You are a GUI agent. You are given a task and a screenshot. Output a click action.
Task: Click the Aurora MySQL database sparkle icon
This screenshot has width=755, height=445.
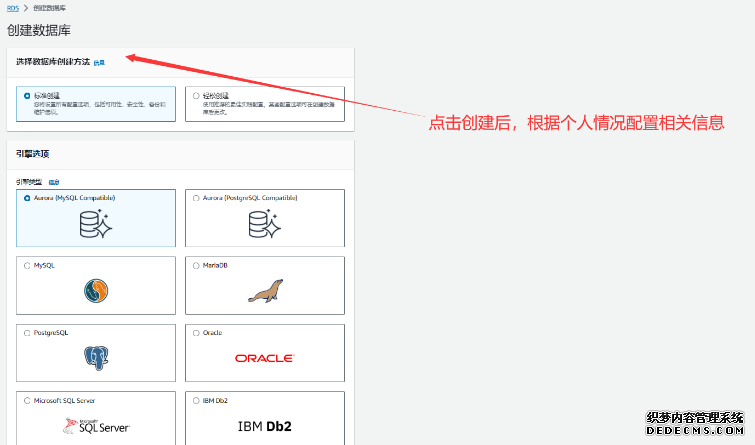click(95, 226)
